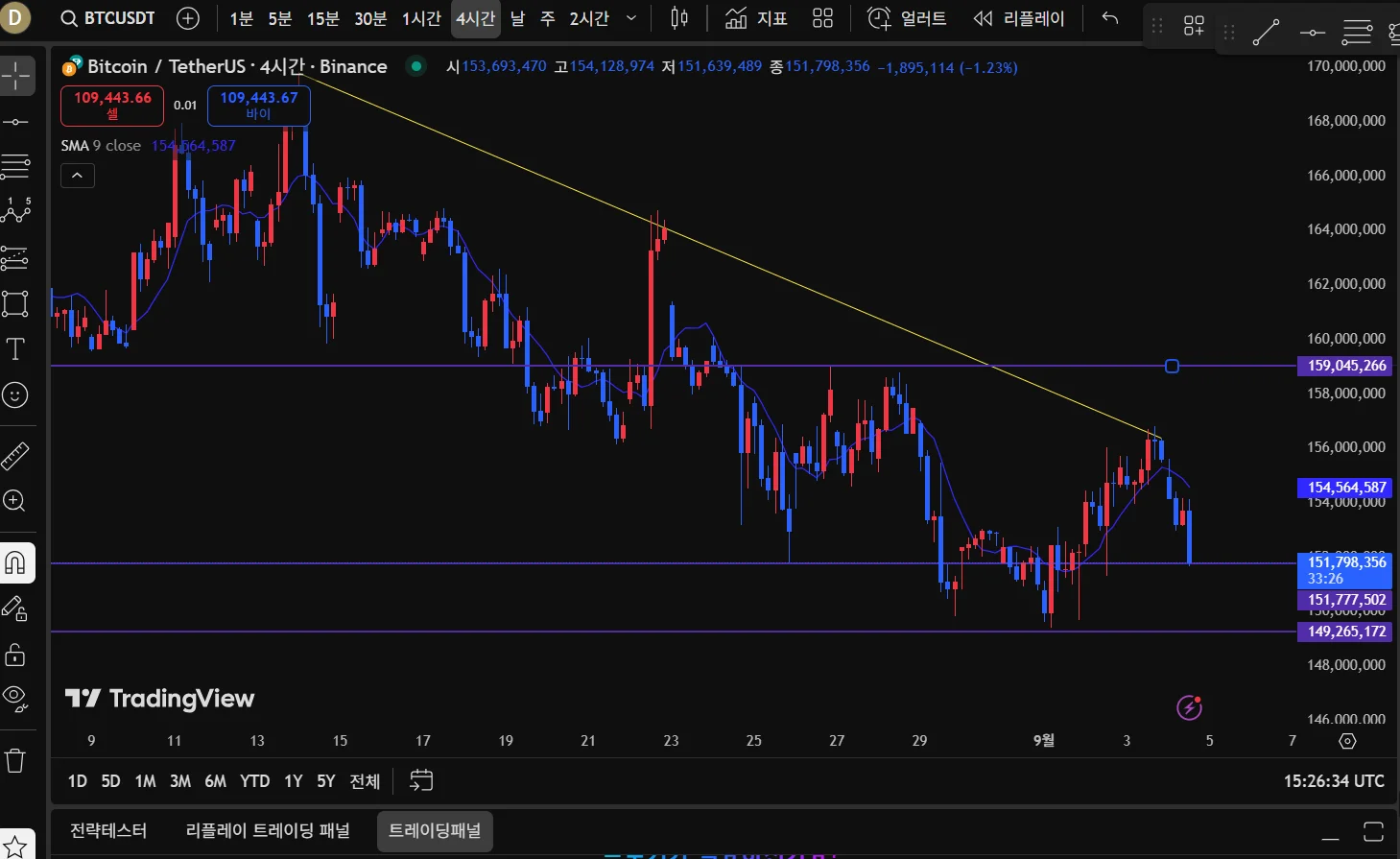Open the emoji icons tool
The width and height of the screenshot is (1400, 859).
[x=15, y=394]
